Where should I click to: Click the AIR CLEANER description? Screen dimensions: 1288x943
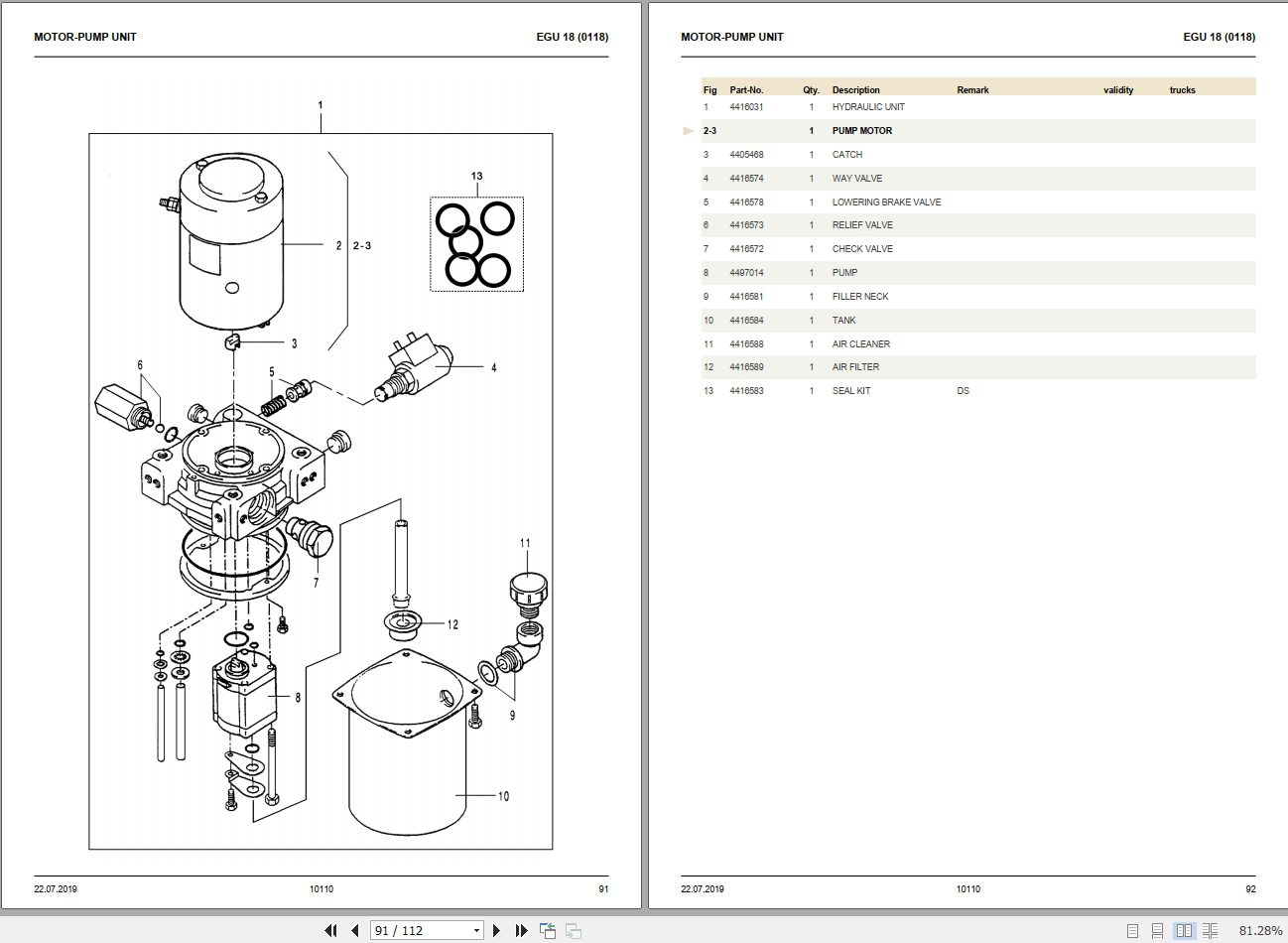click(861, 344)
